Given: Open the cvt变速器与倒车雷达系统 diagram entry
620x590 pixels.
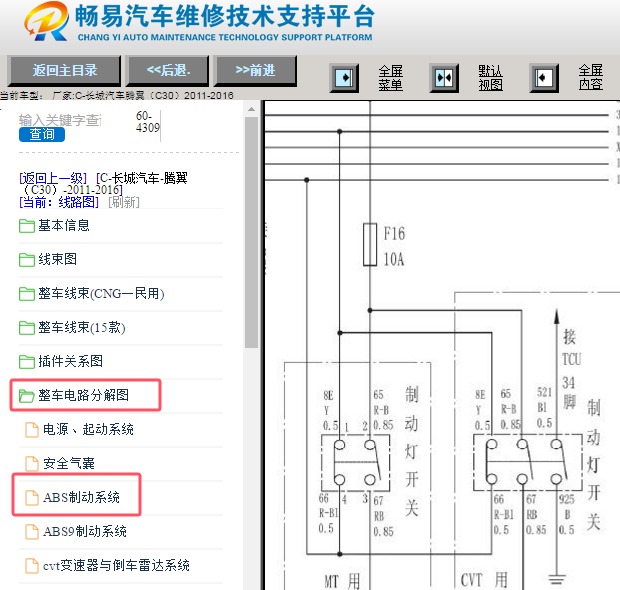Looking at the screenshot, I should (116, 565).
